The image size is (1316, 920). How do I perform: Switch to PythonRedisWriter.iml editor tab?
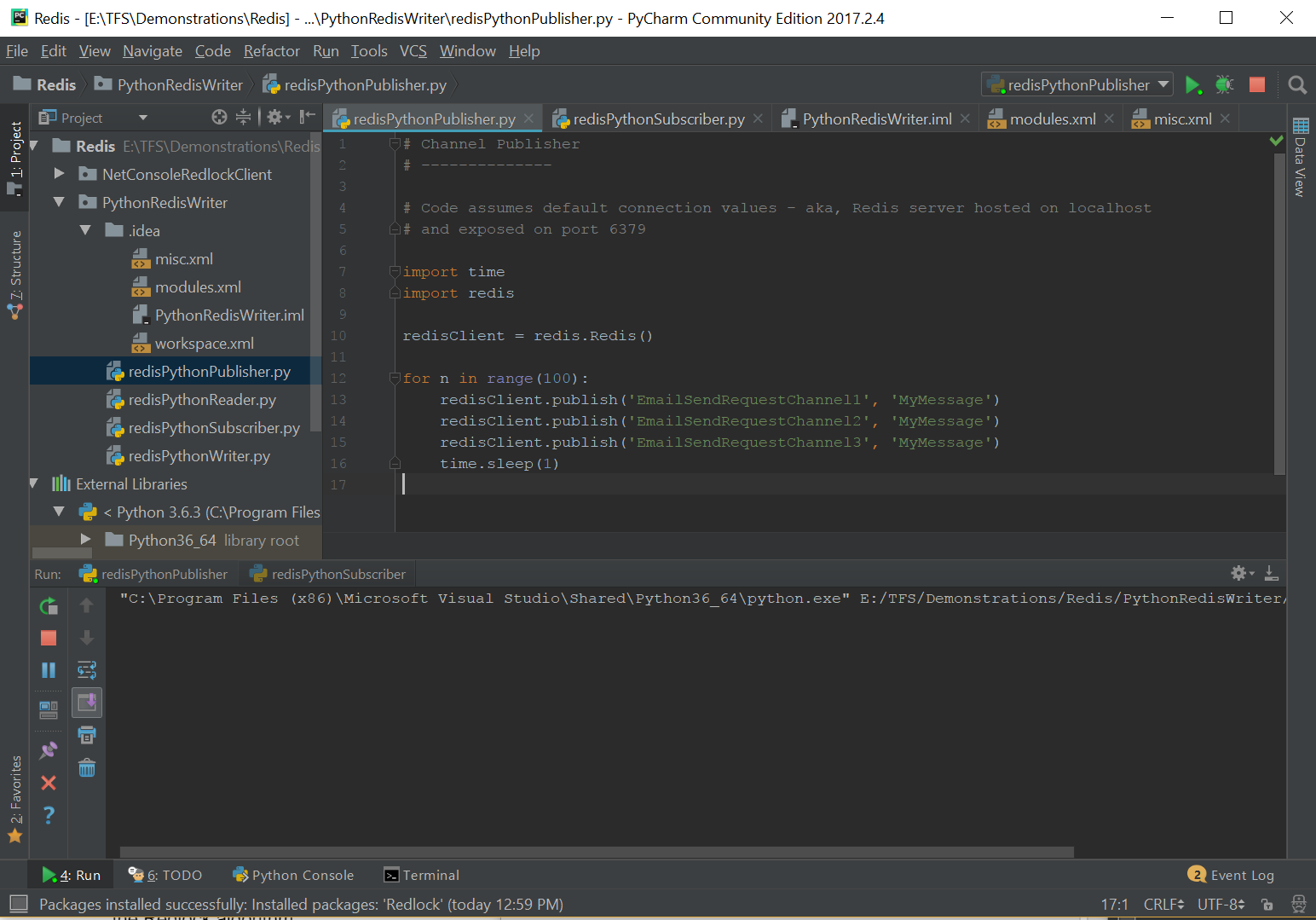coord(876,119)
